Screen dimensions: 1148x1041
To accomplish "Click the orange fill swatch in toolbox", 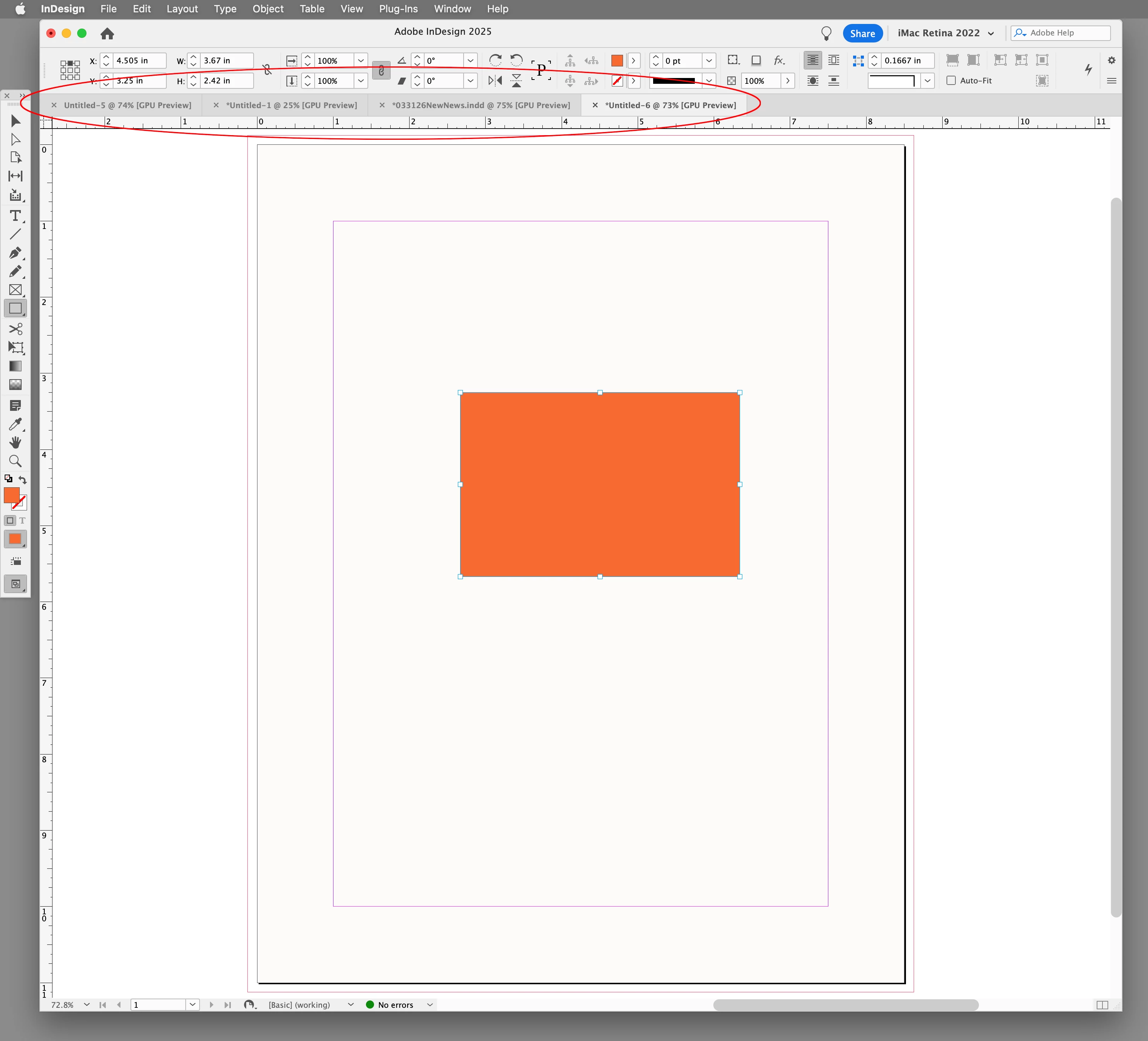I will [12, 495].
